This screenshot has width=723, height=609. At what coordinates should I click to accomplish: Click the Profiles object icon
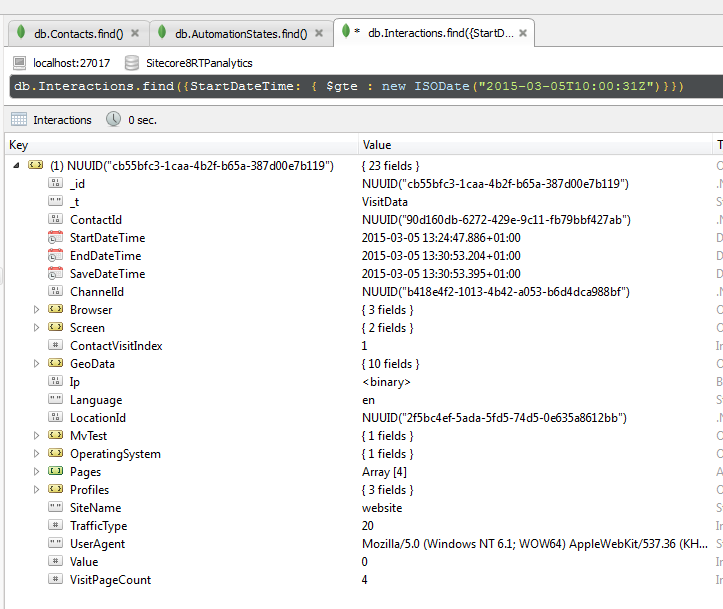pyautogui.click(x=56, y=490)
